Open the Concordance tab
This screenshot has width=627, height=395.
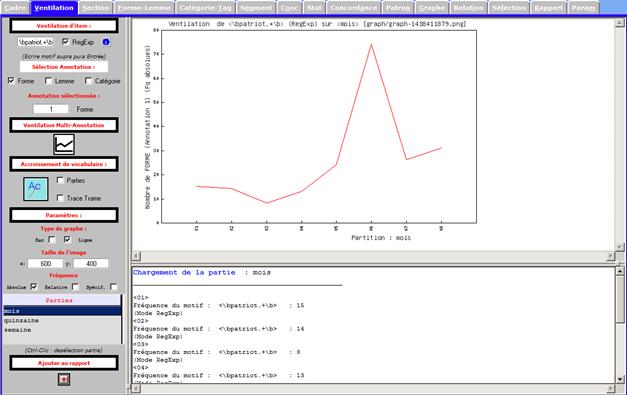click(x=353, y=8)
